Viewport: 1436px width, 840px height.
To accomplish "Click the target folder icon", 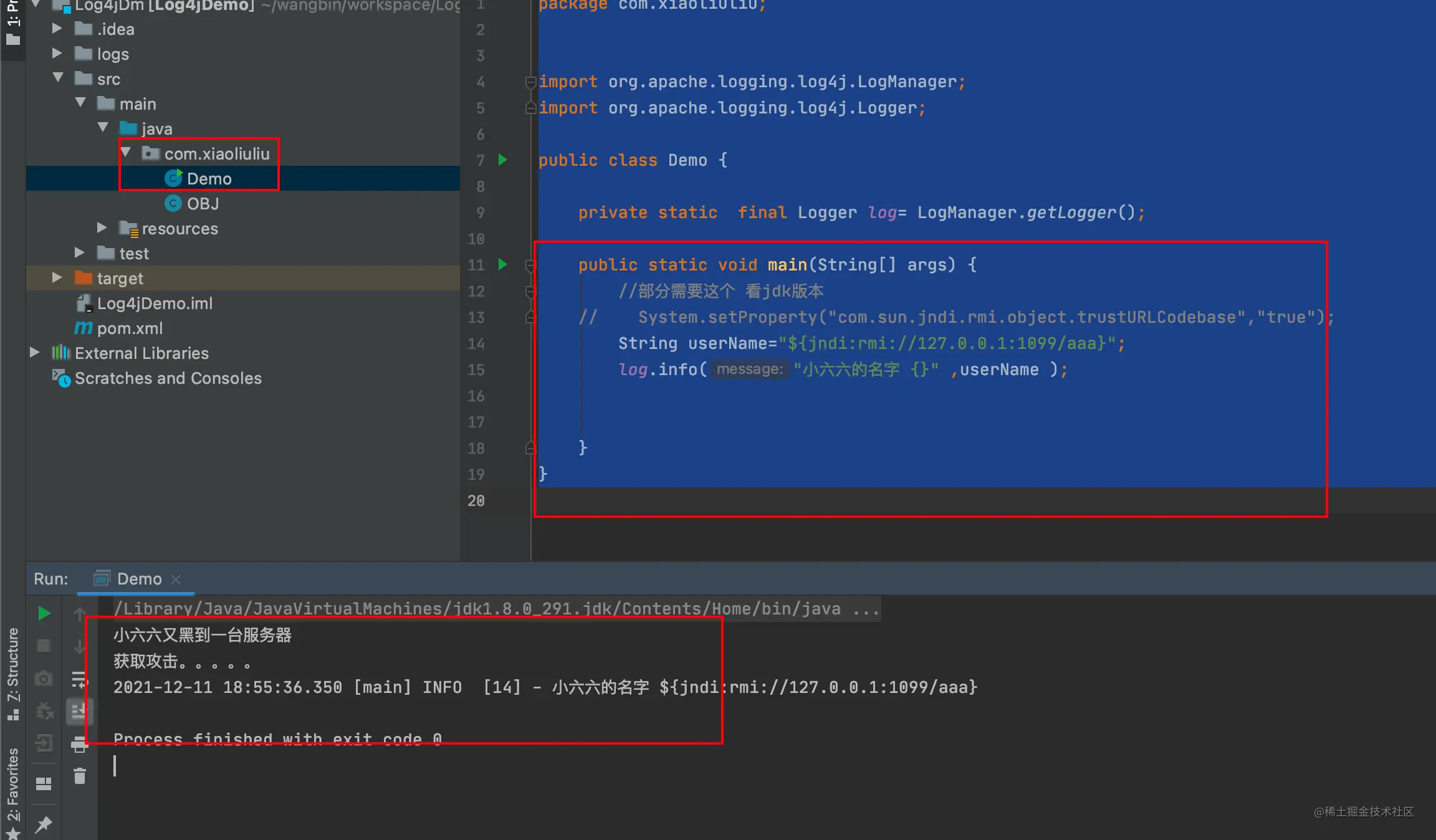I will 84,278.
